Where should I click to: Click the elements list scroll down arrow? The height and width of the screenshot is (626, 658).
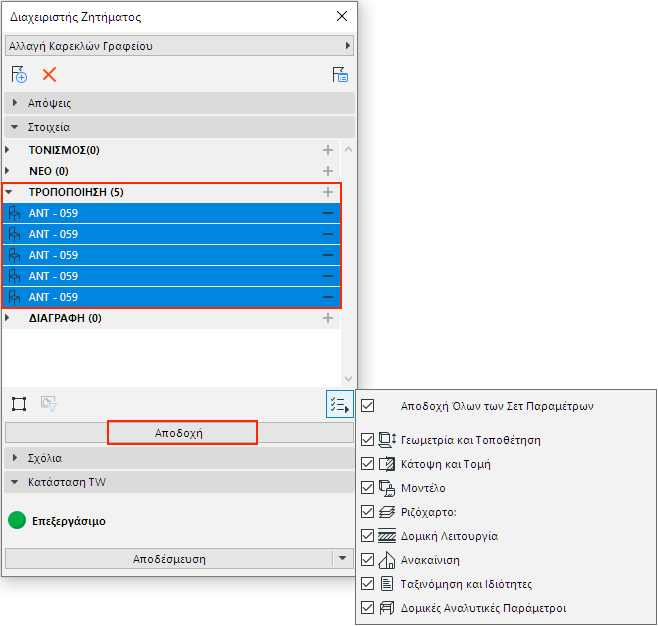click(x=348, y=378)
